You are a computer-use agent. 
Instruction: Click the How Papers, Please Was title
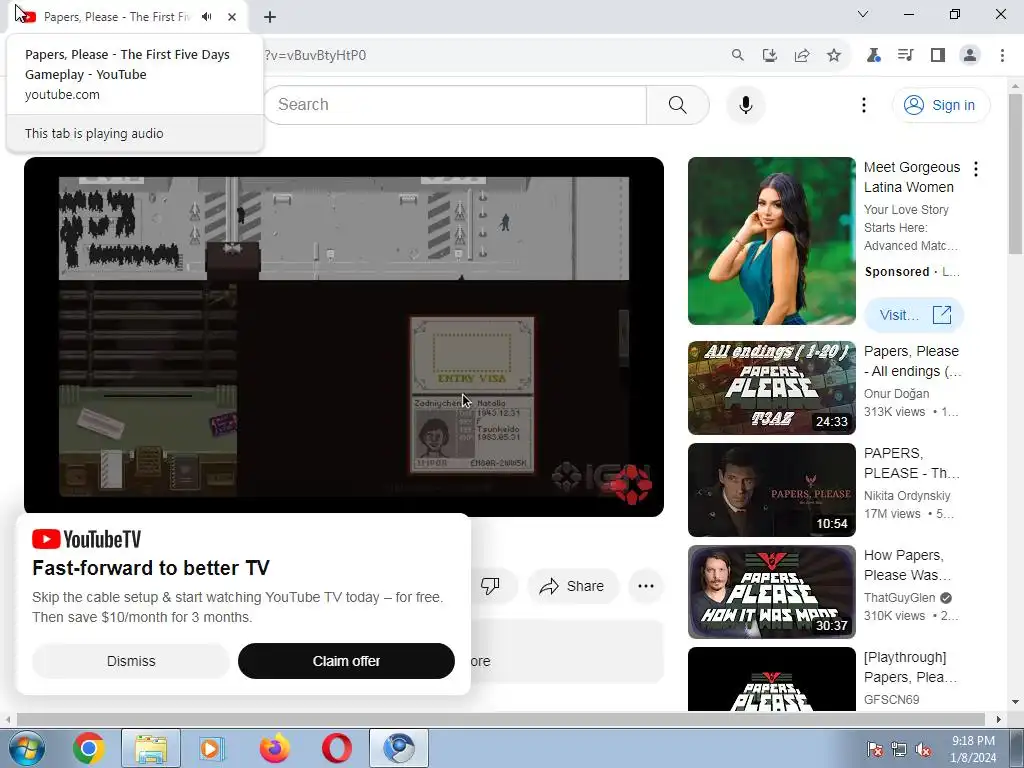[x=907, y=565]
